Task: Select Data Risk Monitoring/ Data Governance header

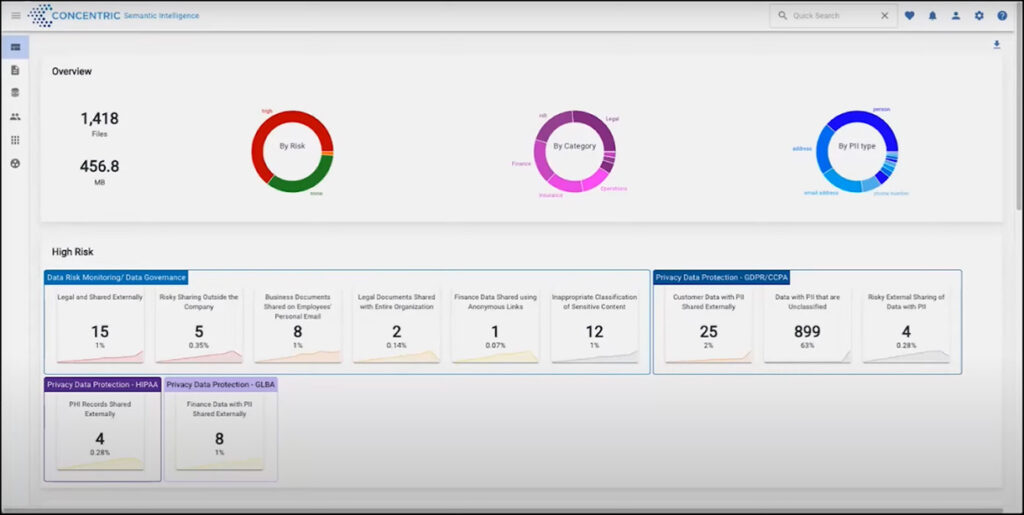Action: click(x=116, y=277)
